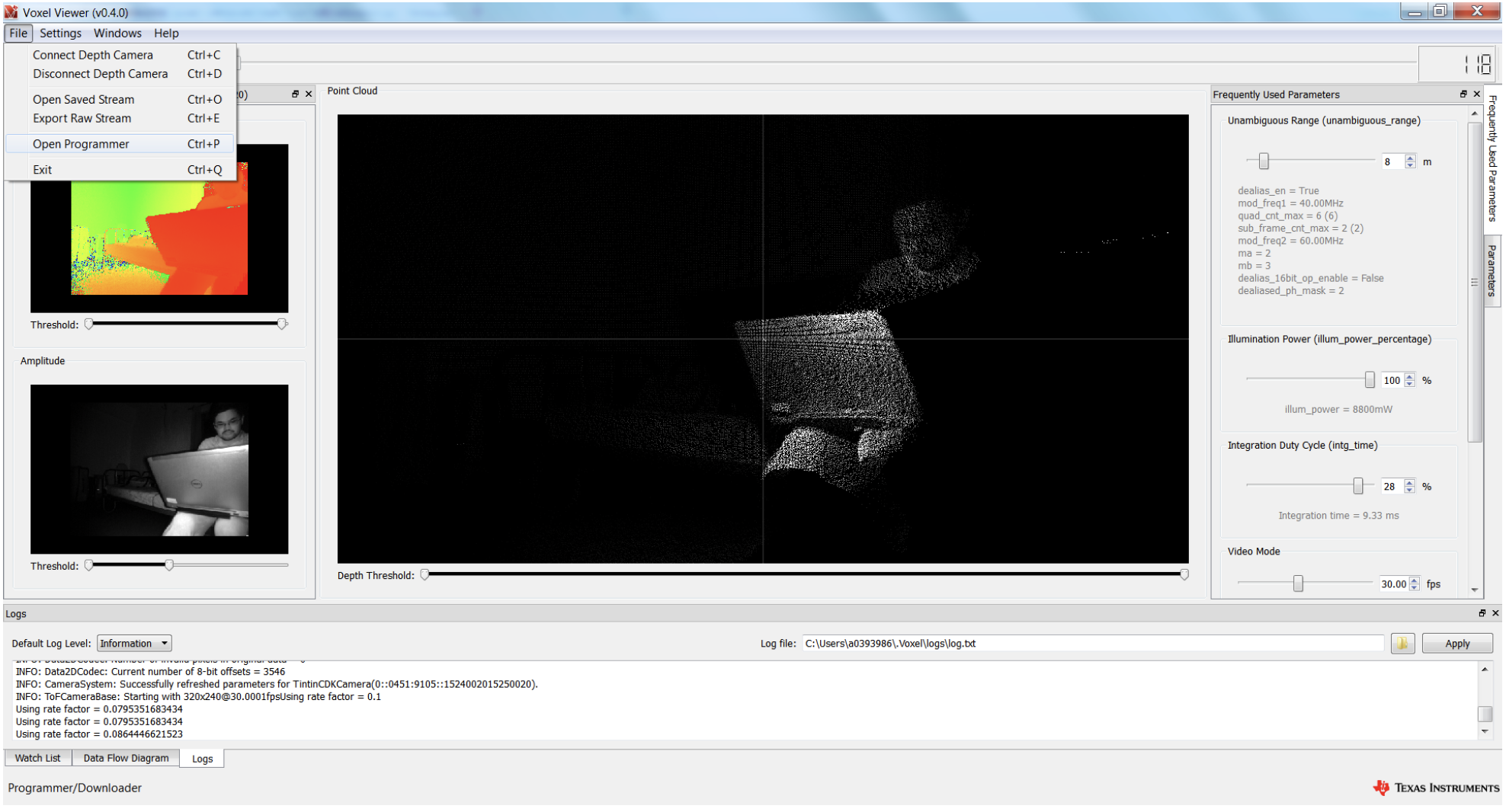Open the Help menu
This screenshot has height=812, width=1506.
click(x=166, y=33)
